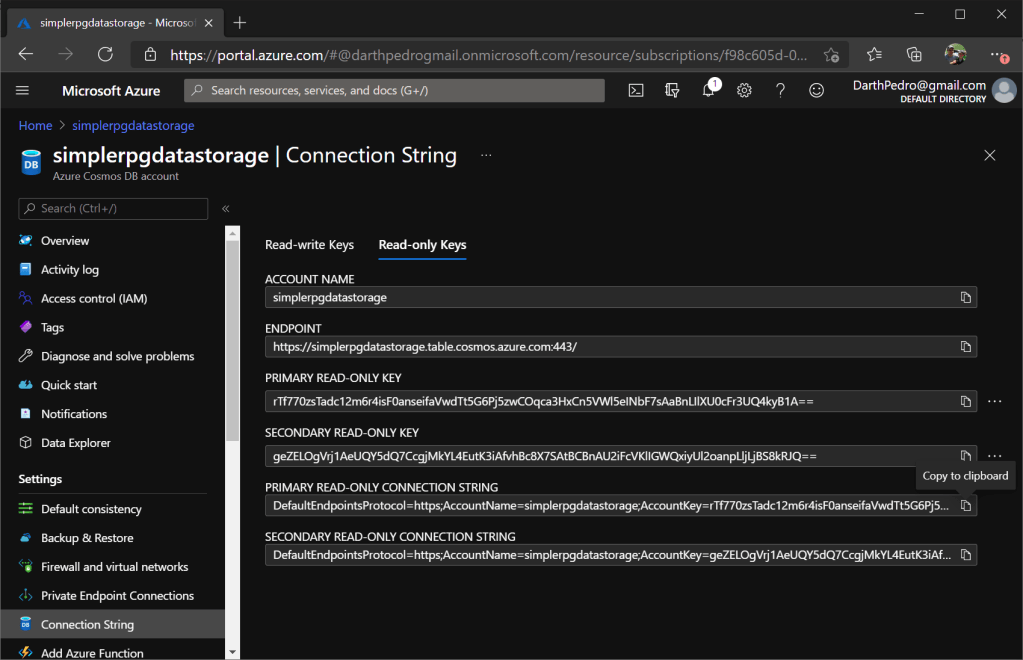1023x660 pixels.
Task: Copy Secondary Read-Only Connection String
Action: (x=966, y=555)
